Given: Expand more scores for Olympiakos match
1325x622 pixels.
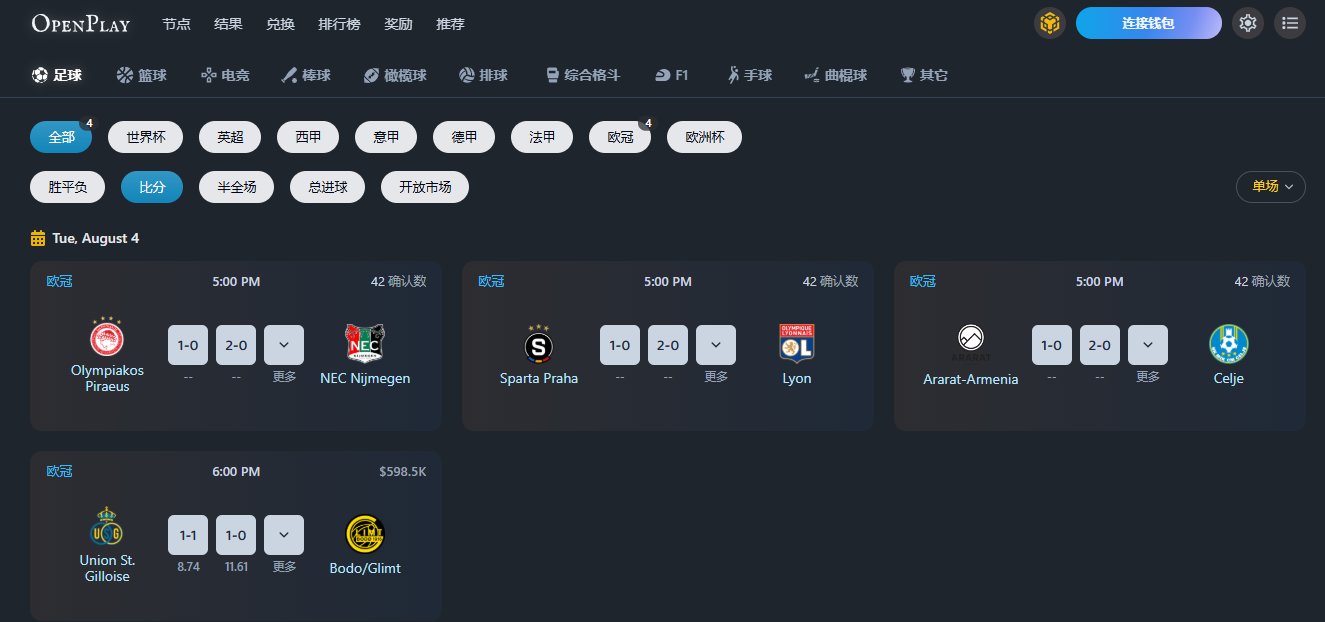Looking at the screenshot, I should [284, 345].
